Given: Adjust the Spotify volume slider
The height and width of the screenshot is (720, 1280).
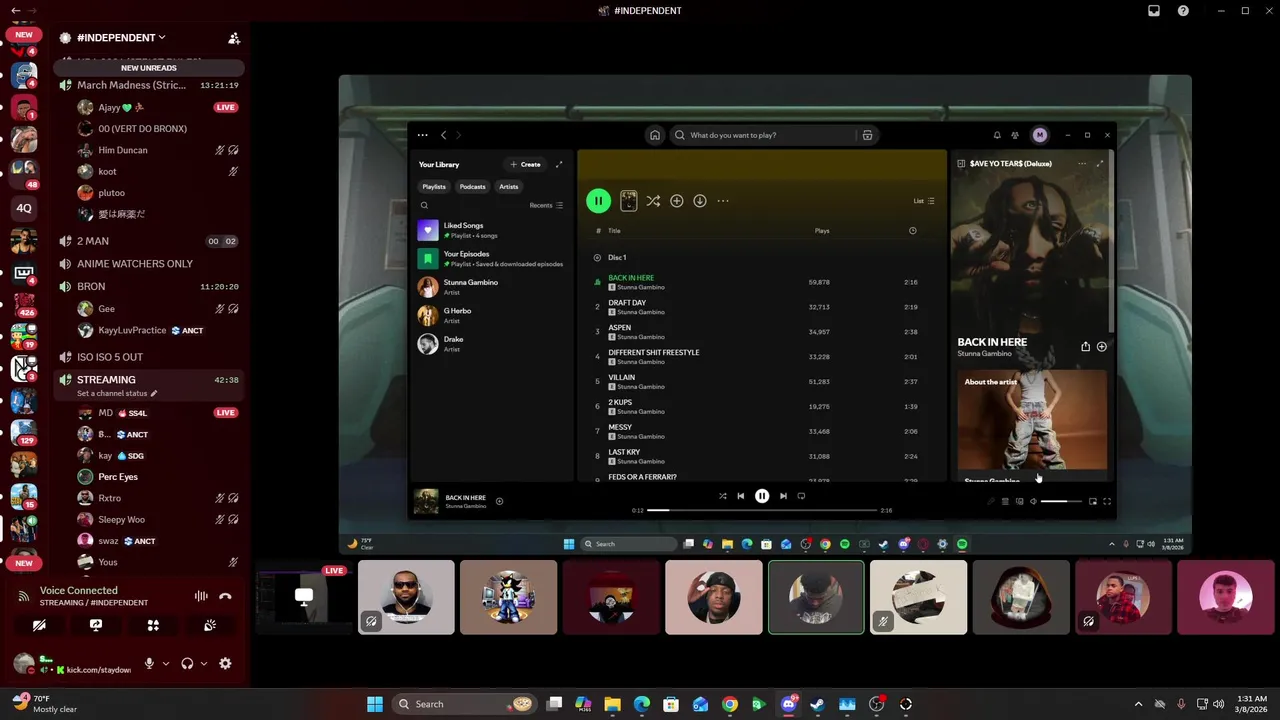Looking at the screenshot, I should click(x=1060, y=501).
